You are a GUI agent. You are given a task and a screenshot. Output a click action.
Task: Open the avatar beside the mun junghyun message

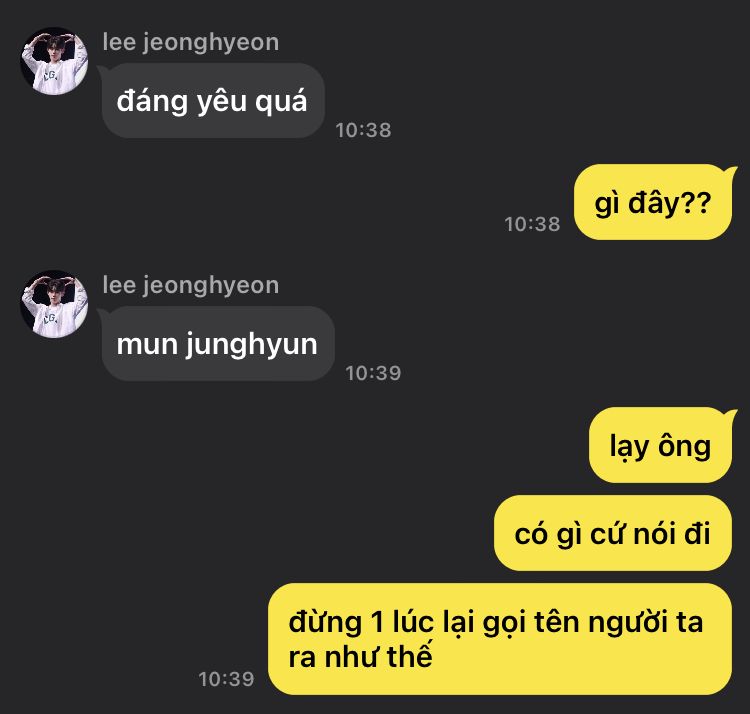(x=54, y=304)
